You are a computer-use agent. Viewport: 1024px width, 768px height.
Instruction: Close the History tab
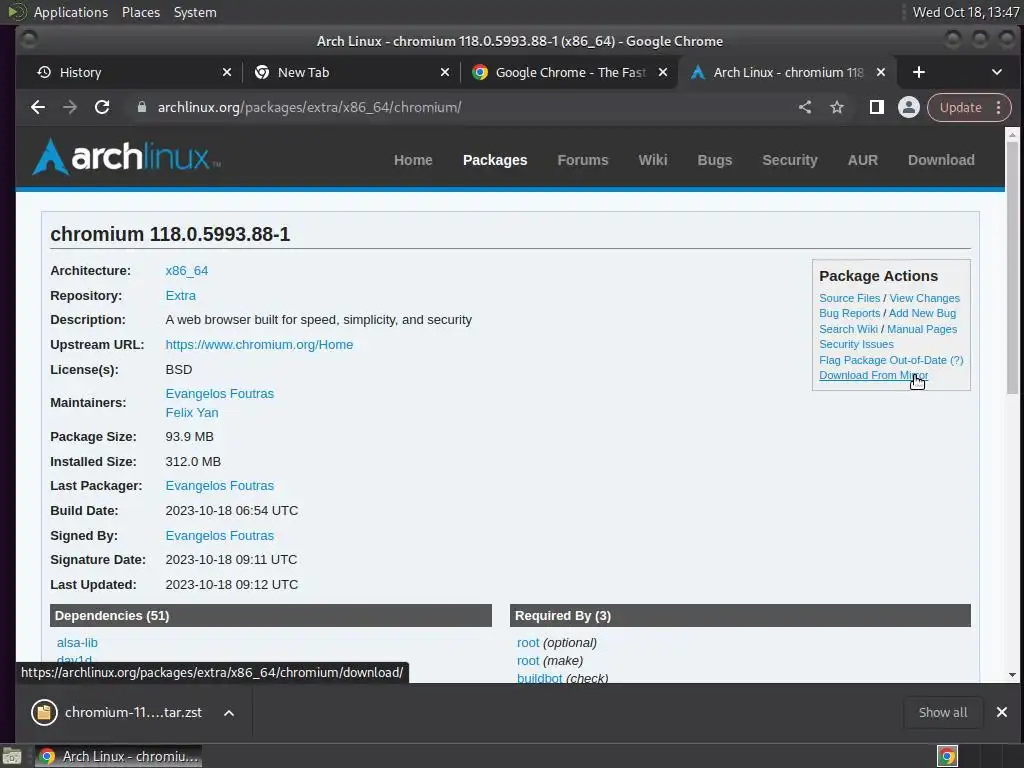227,72
